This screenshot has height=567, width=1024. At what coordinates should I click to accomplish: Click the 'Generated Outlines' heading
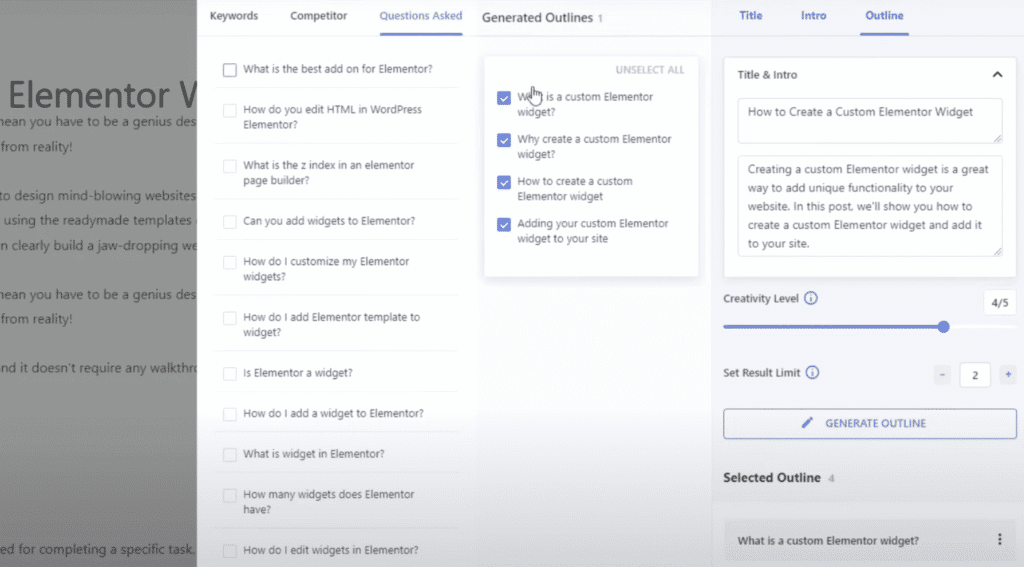pyautogui.click(x=537, y=18)
